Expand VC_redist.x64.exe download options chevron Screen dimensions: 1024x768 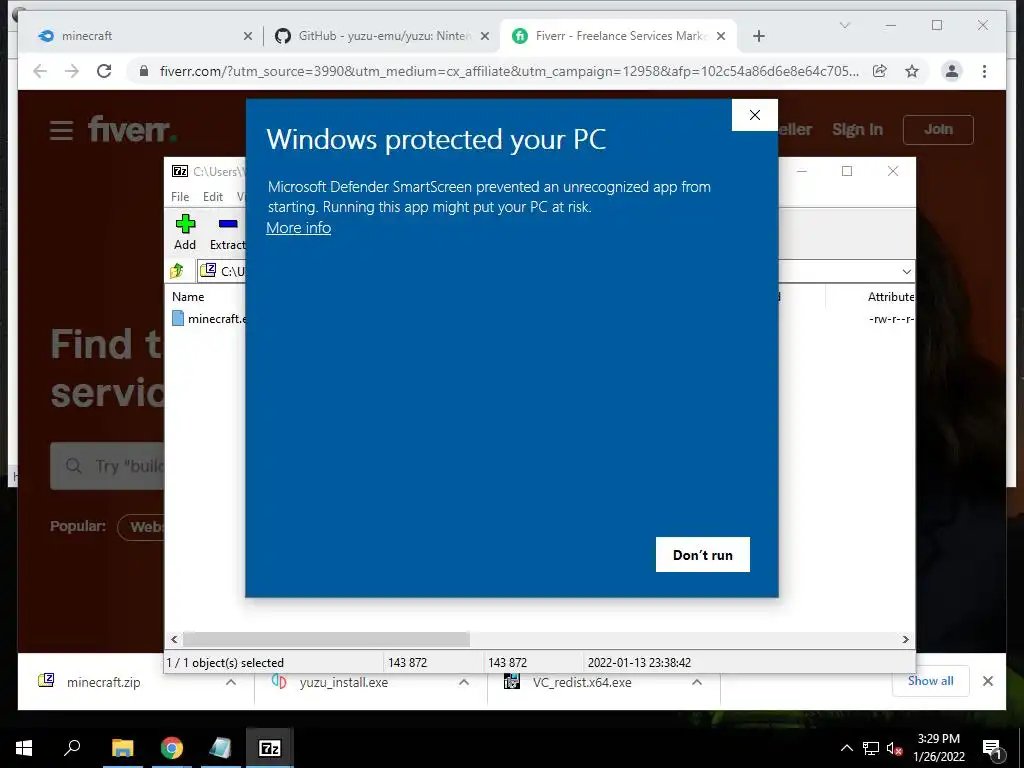tap(697, 682)
